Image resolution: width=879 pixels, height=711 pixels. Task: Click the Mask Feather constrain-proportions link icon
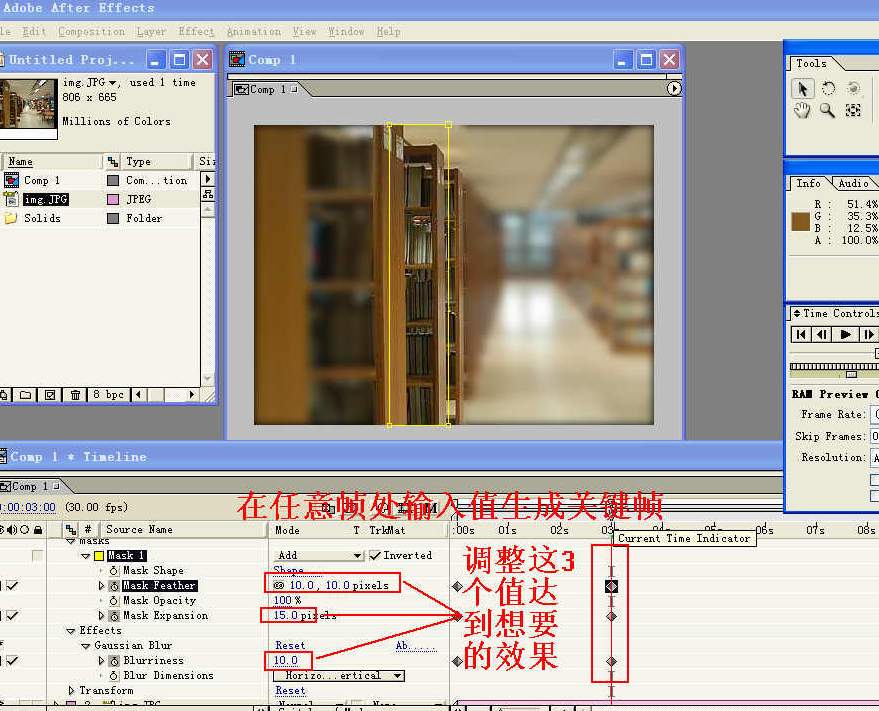(279, 585)
